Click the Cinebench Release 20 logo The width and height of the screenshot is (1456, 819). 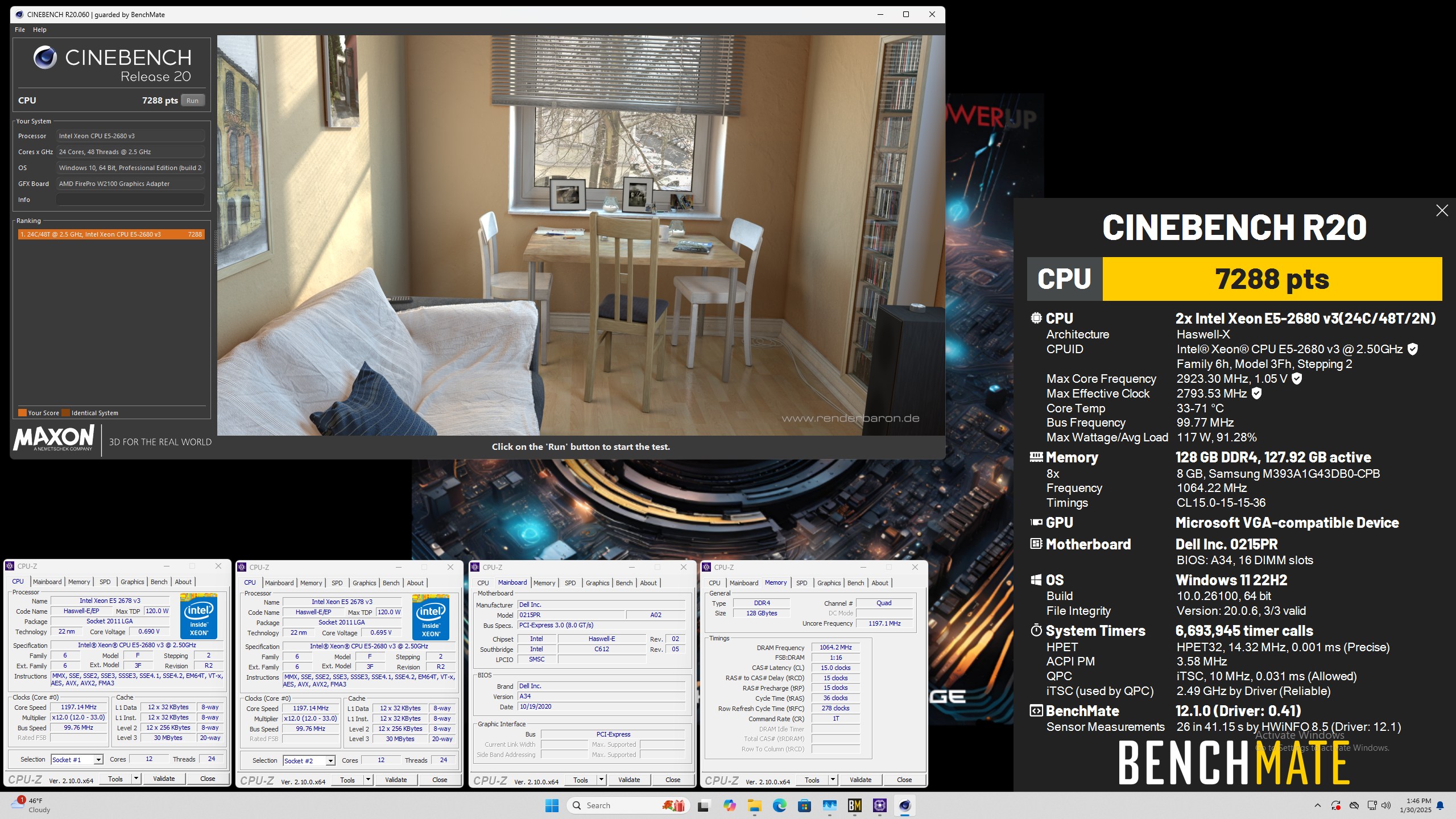click(112, 64)
